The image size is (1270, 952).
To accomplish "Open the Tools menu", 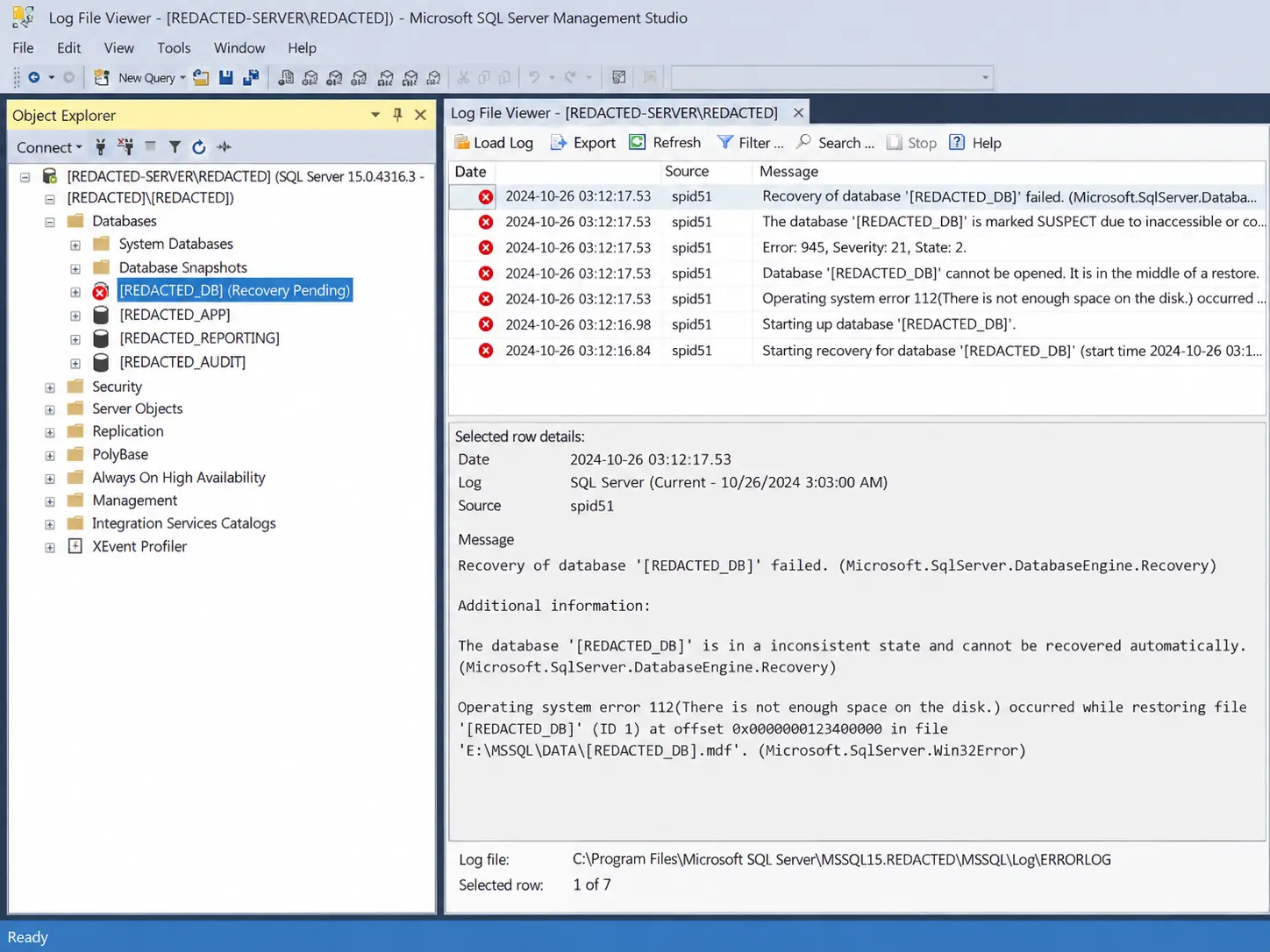I will [x=174, y=47].
